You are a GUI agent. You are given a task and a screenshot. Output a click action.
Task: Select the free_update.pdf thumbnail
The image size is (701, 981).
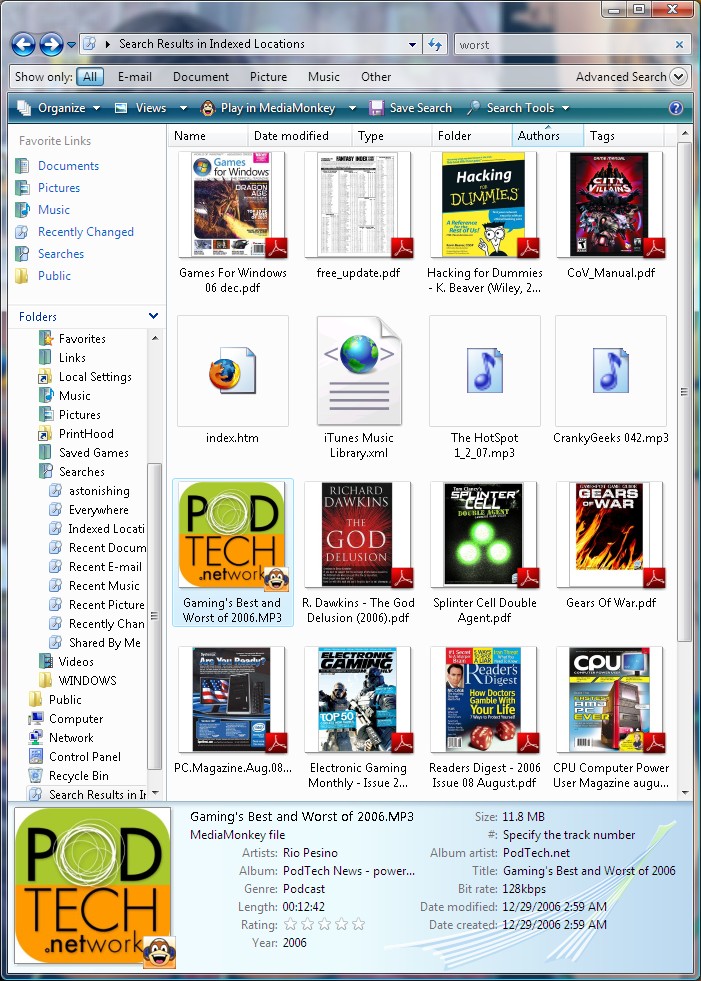pyautogui.click(x=359, y=205)
